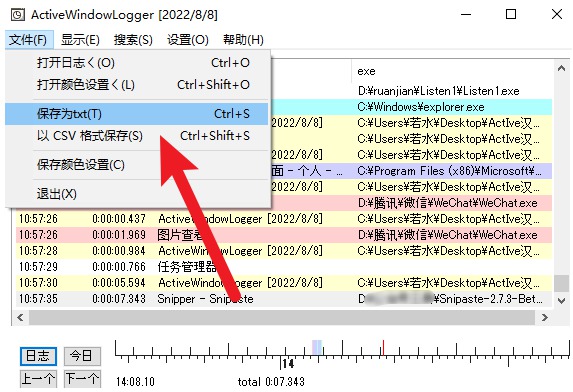Choose 保存颜色设置(C) menu entry
The height and width of the screenshot is (392, 573).
pyautogui.click(x=137, y=165)
